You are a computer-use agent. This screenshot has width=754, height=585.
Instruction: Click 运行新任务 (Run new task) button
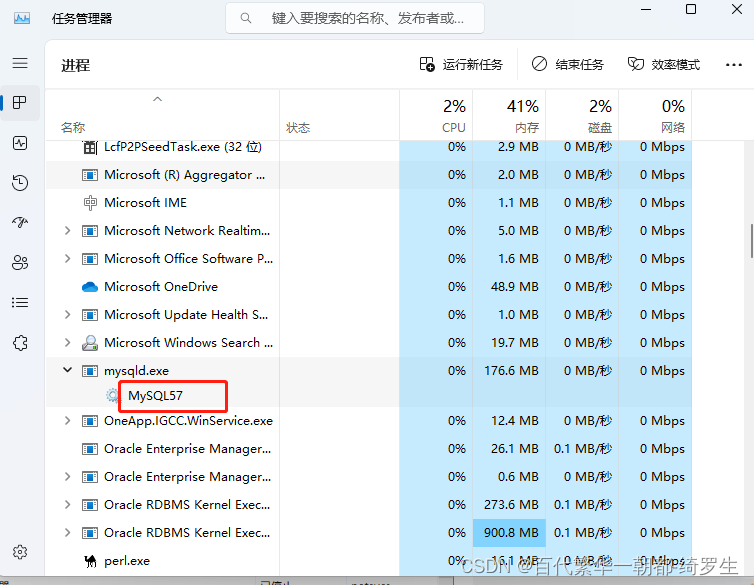tap(461, 64)
